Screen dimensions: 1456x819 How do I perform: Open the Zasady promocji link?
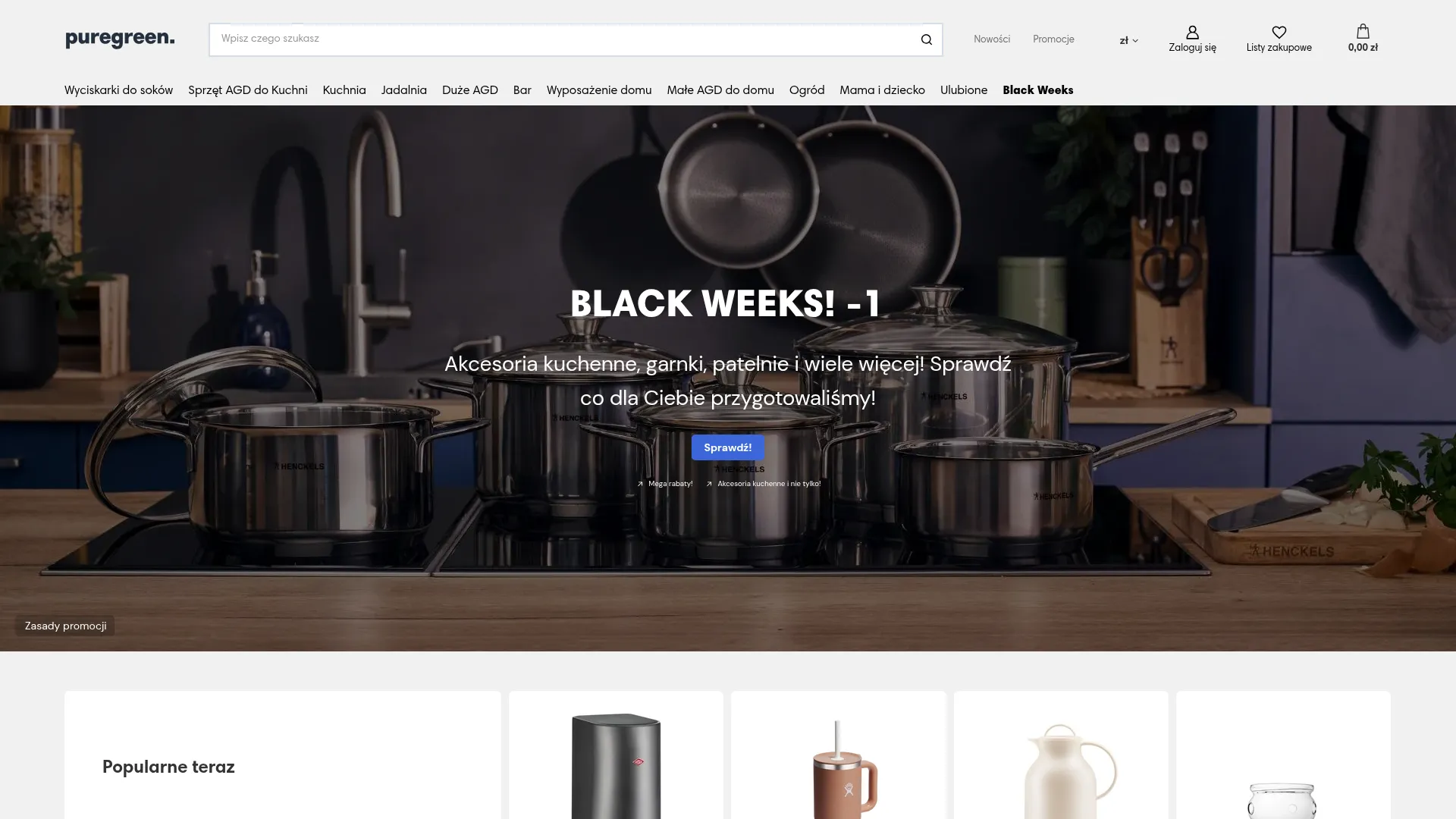pos(65,626)
